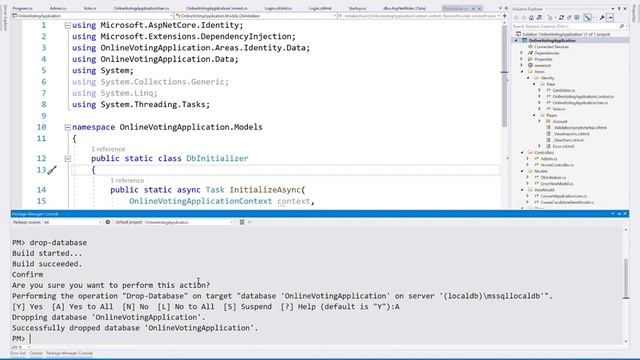This screenshot has height=360, width=640.
Task: Select Candidate.cs in Solution Explorer
Action: click(x=564, y=90)
